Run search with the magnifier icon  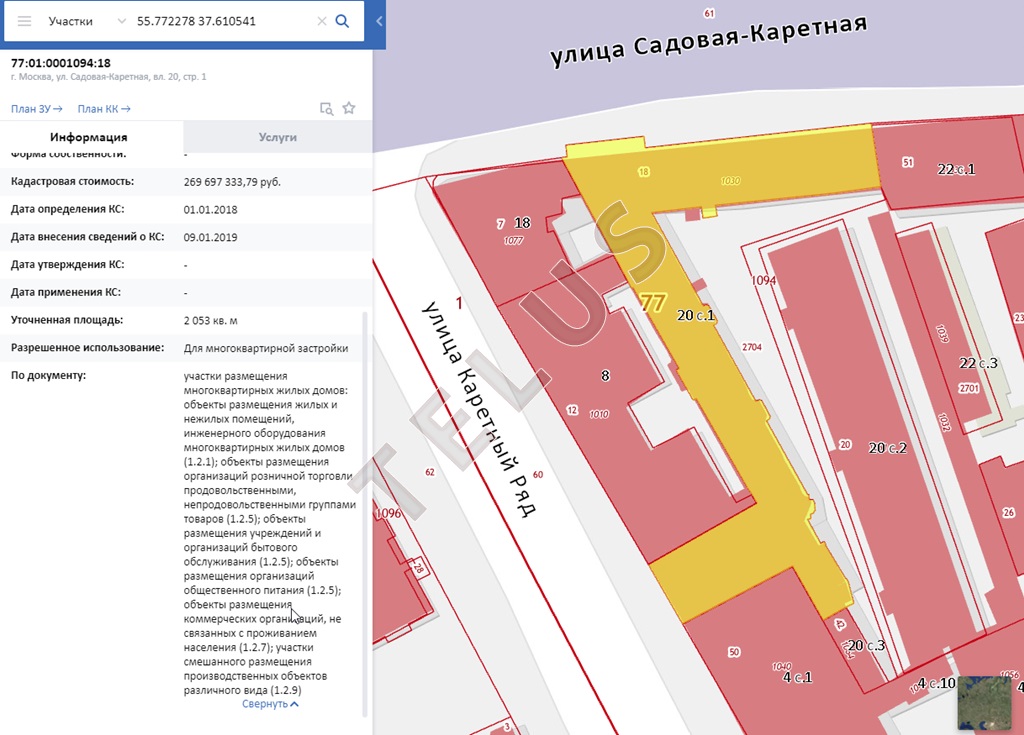342,22
